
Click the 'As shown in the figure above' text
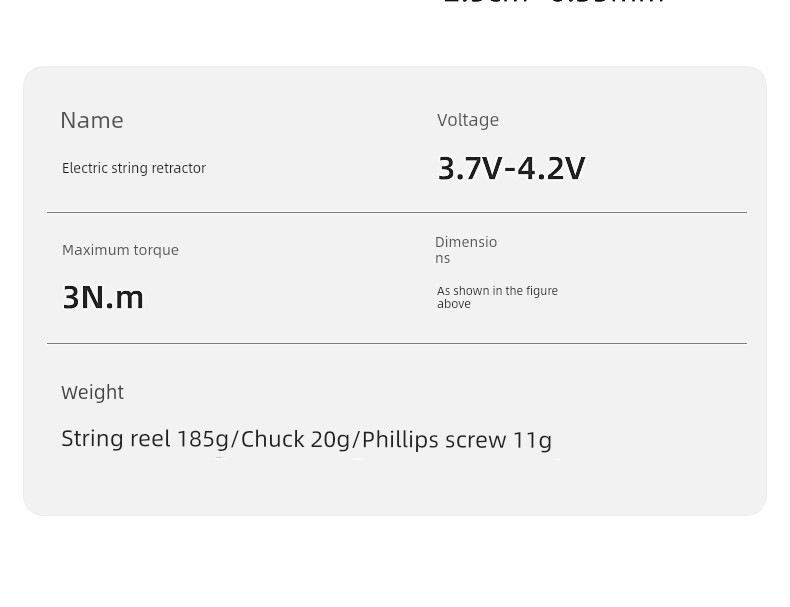pos(497,297)
